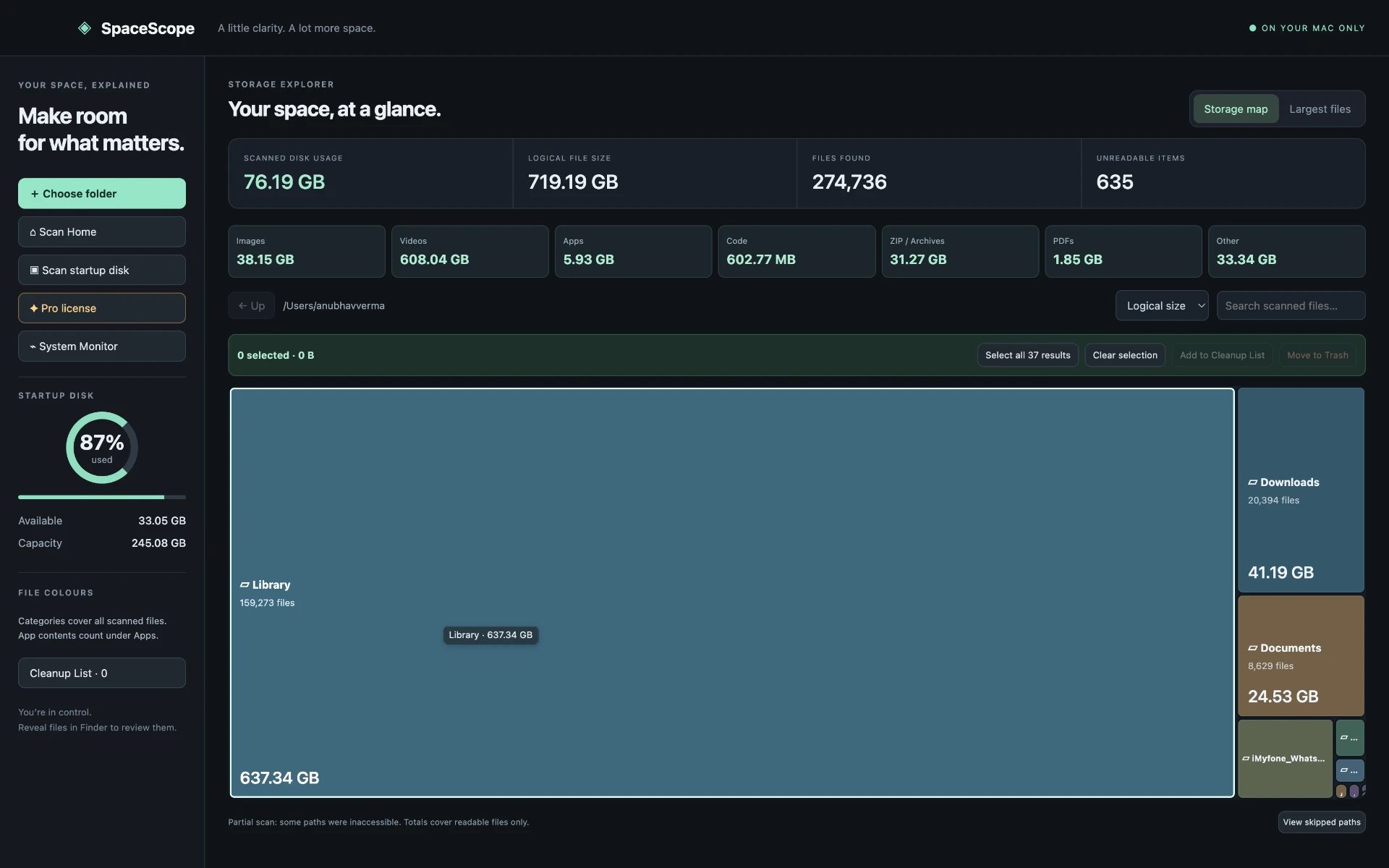
Task: Open the Logical size sort dropdown
Action: (x=1162, y=305)
